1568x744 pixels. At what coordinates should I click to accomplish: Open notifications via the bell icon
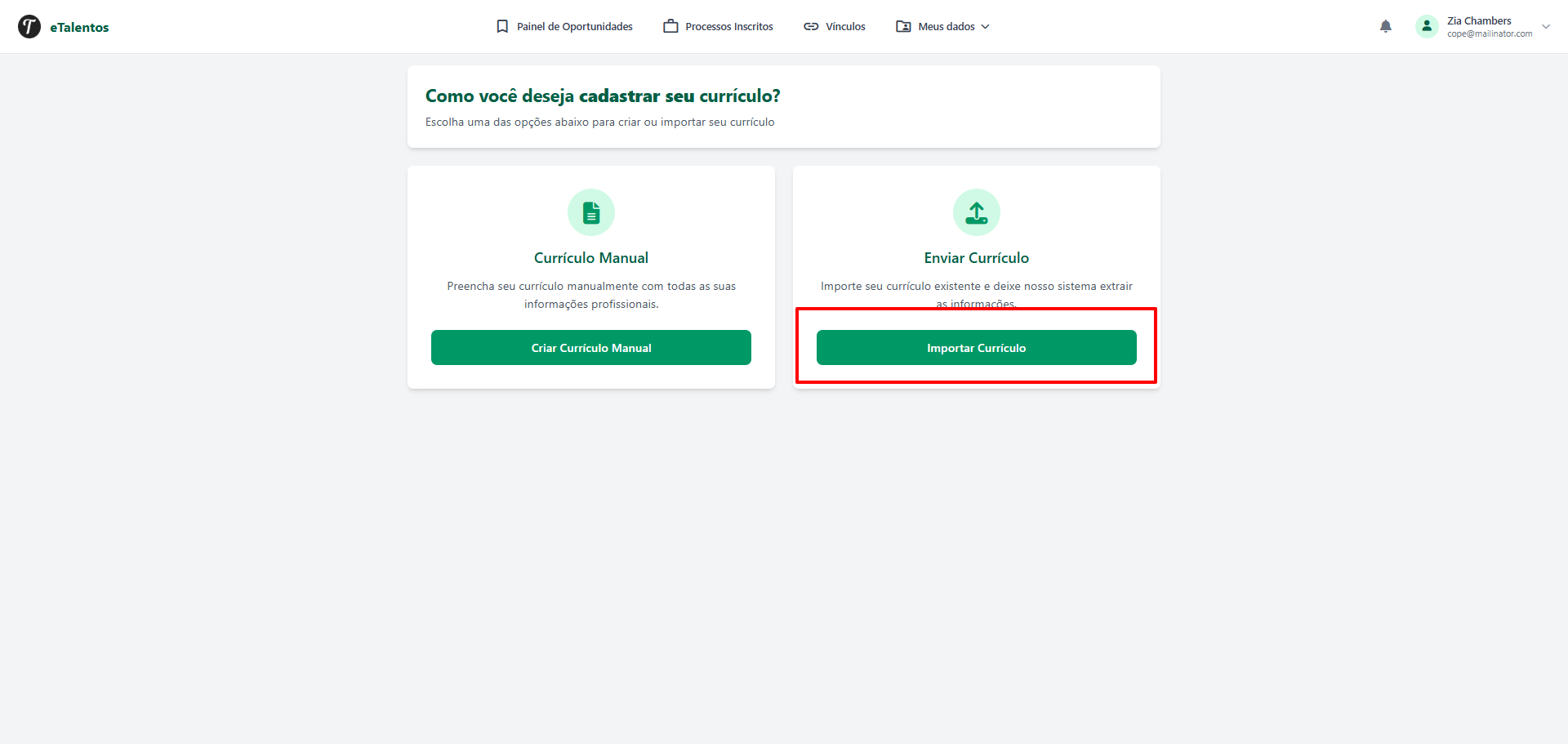pyautogui.click(x=1386, y=27)
